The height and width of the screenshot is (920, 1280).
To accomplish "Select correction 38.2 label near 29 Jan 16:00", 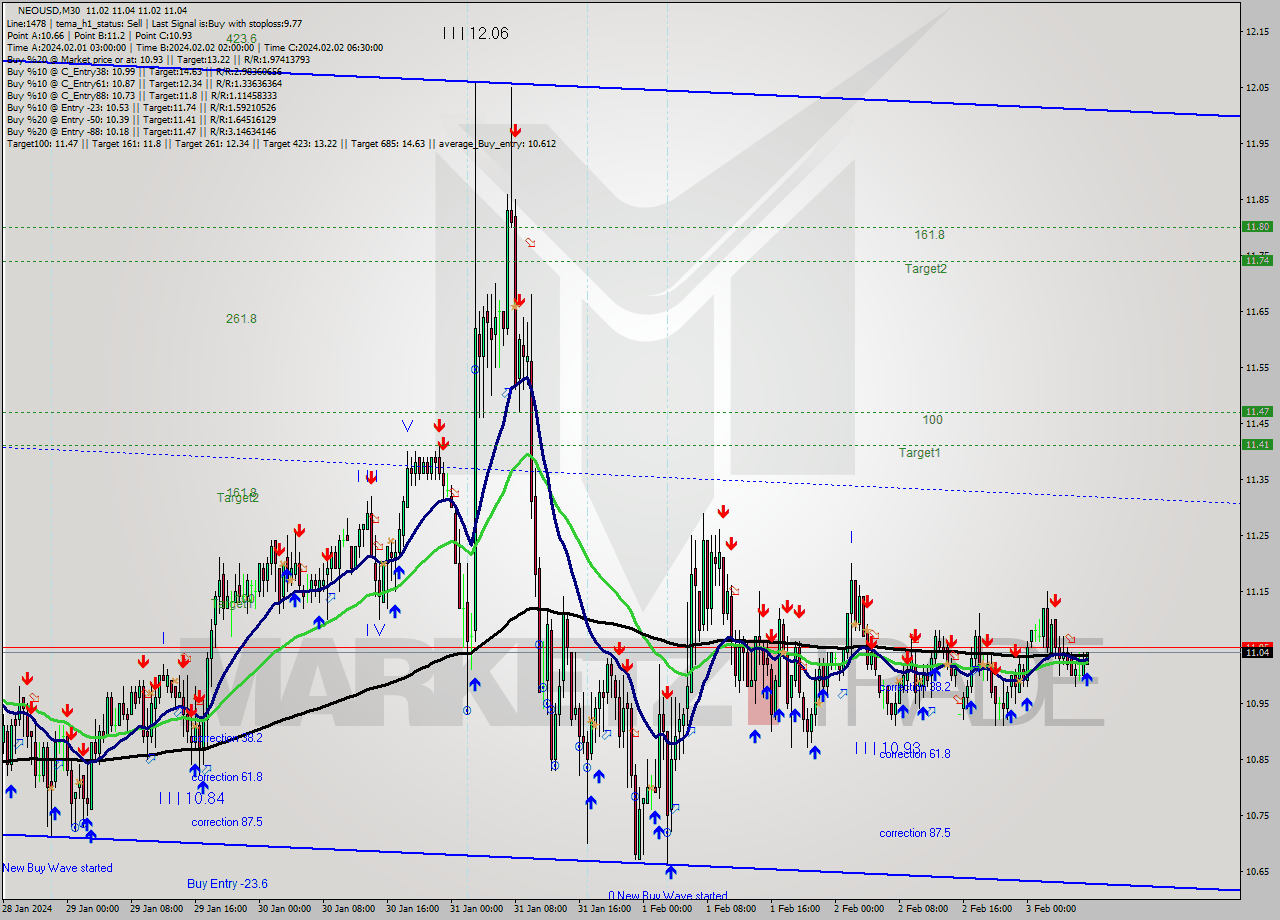I will pyautogui.click(x=227, y=738).
